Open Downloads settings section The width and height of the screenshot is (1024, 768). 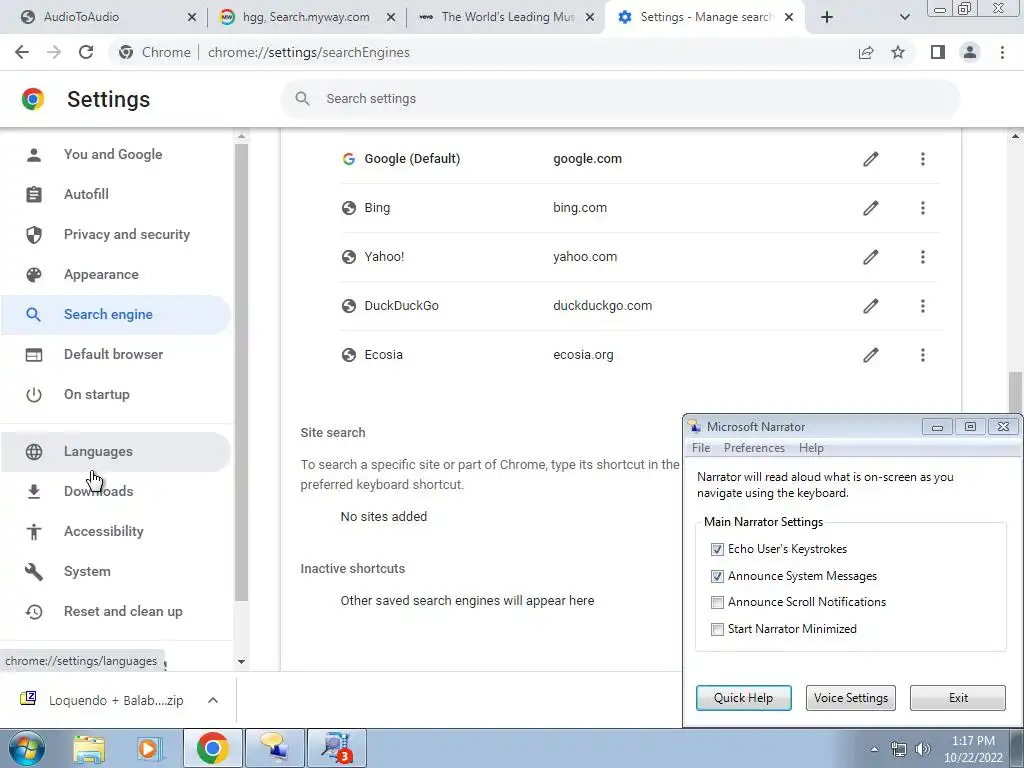click(x=116, y=492)
